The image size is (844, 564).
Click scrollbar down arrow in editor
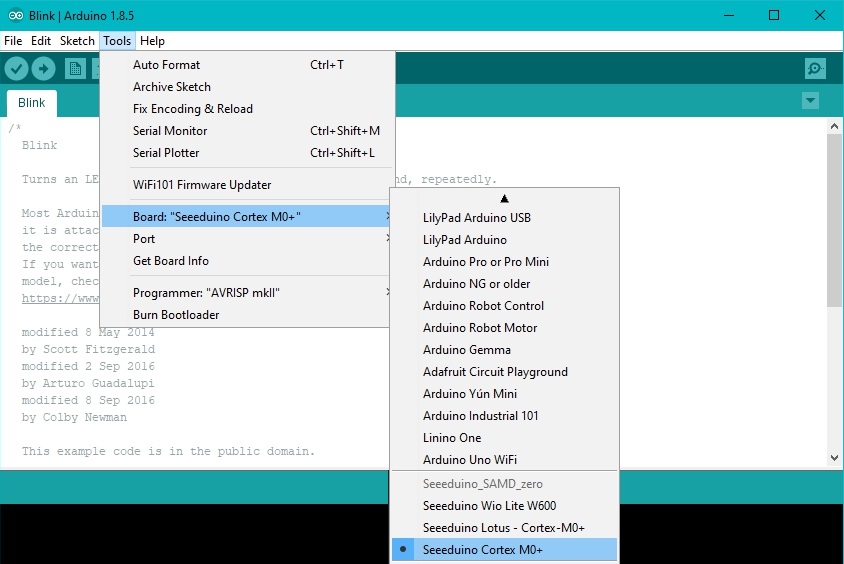(834, 457)
